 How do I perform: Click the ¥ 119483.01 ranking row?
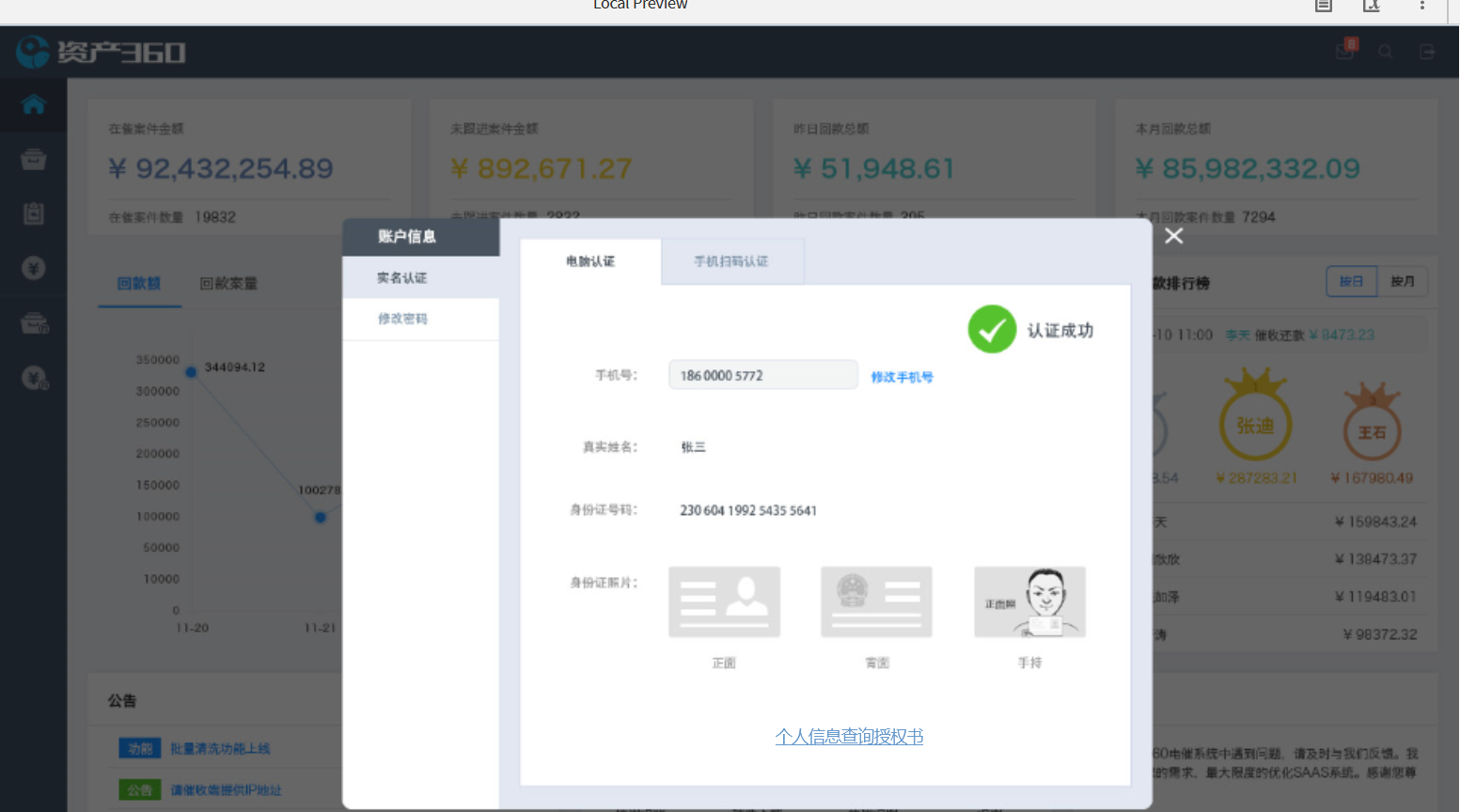(1375, 597)
